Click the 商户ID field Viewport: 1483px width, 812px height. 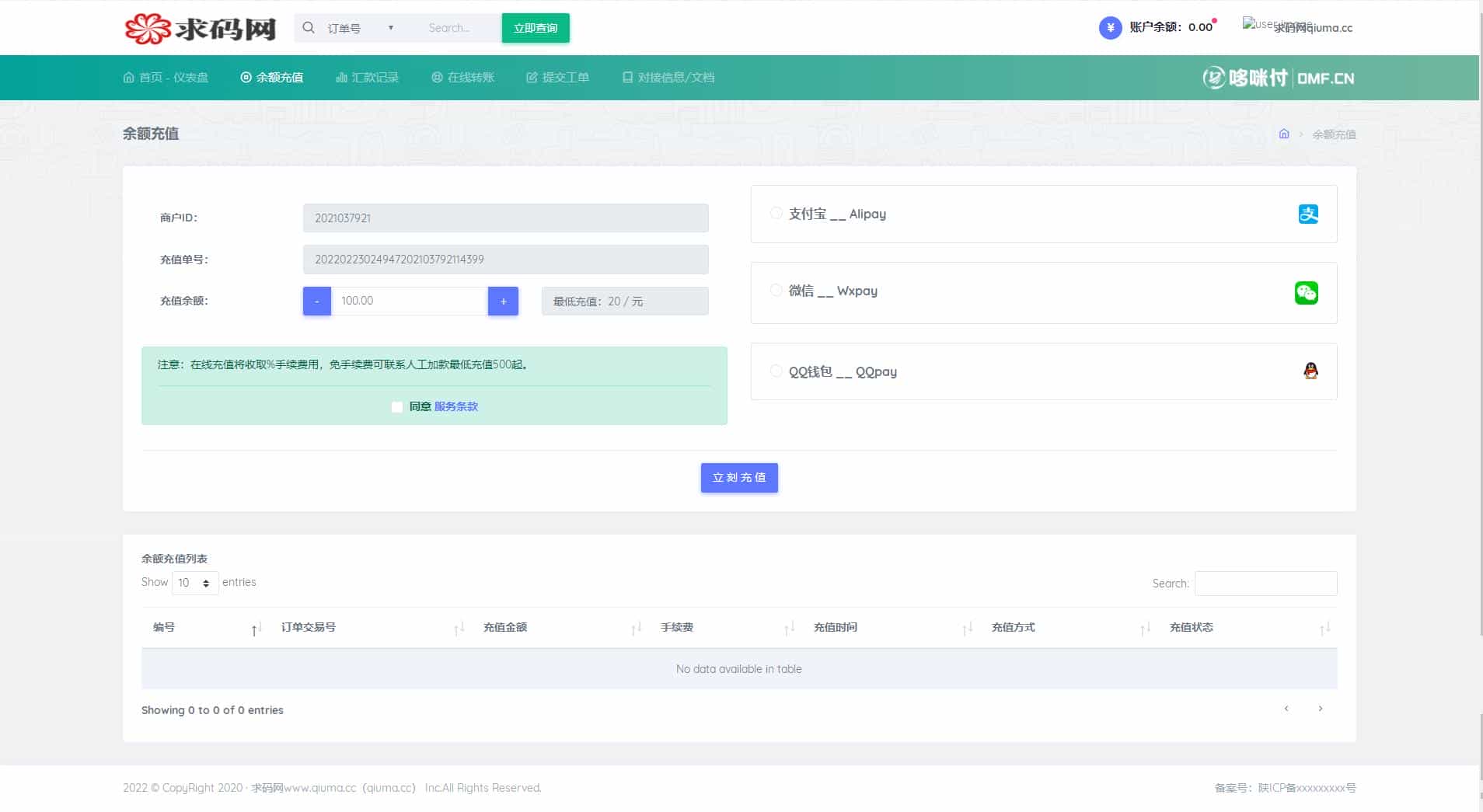[x=506, y=218]
